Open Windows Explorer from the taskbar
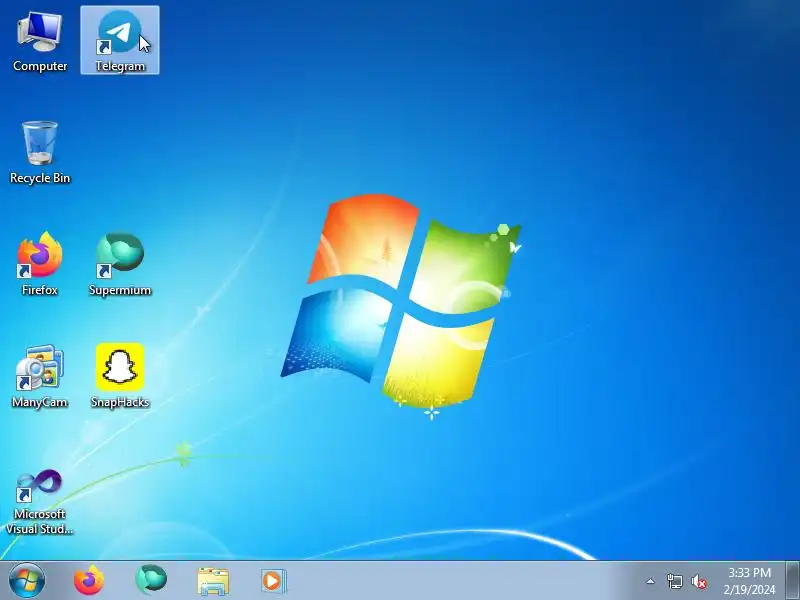The height and width of the screenshot is (600, 800). [x=213, y=581]
